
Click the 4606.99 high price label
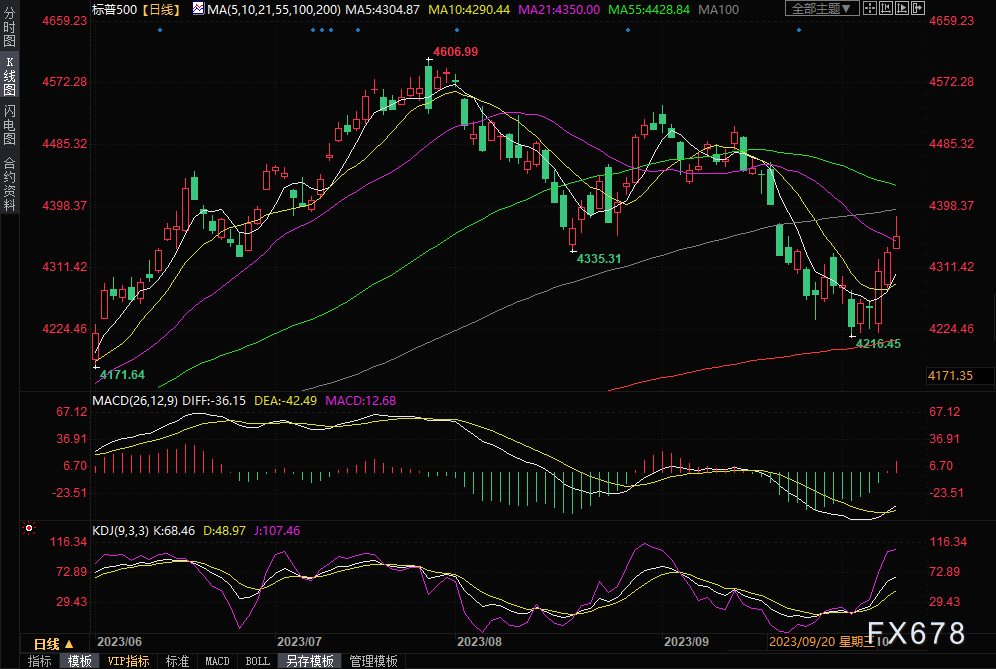[x=455, y=51]
